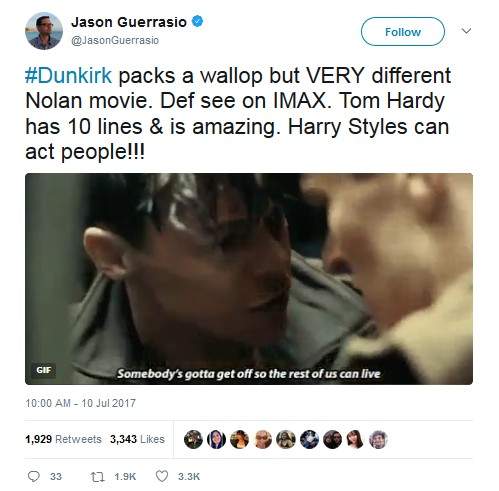The height and width of the screenshot is (491, 499).
Task: Open the fifth liker avatar in the row
Action: coord(286,439)
